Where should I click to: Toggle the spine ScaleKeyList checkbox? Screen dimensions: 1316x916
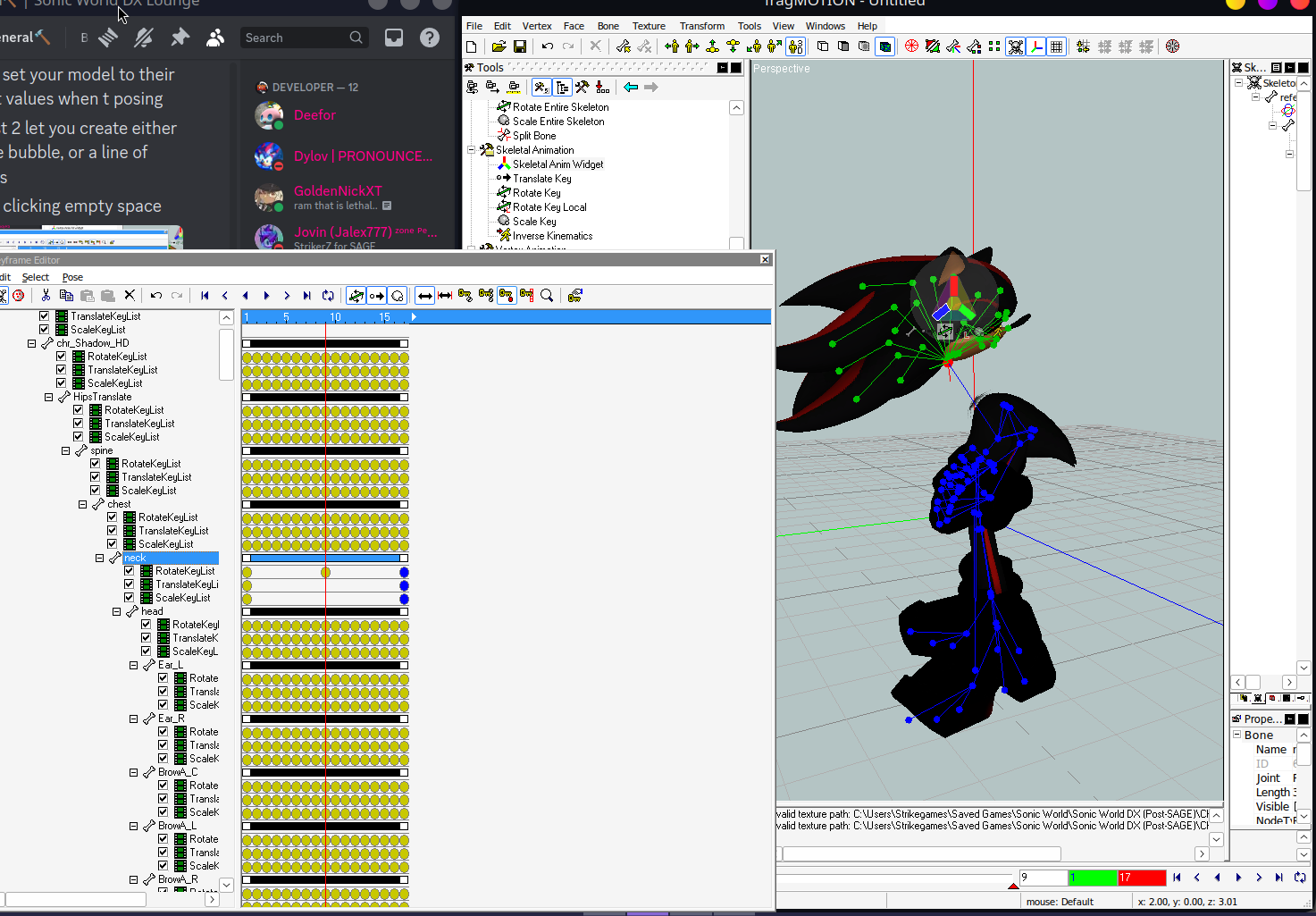pyautogui.click(x=96, y=491)
